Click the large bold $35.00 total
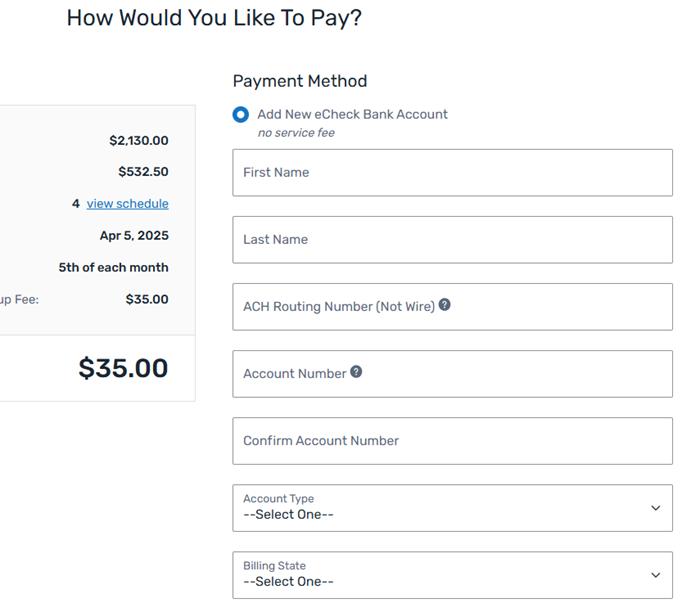The height and width of the screenshot is (603, 700). 123,368
